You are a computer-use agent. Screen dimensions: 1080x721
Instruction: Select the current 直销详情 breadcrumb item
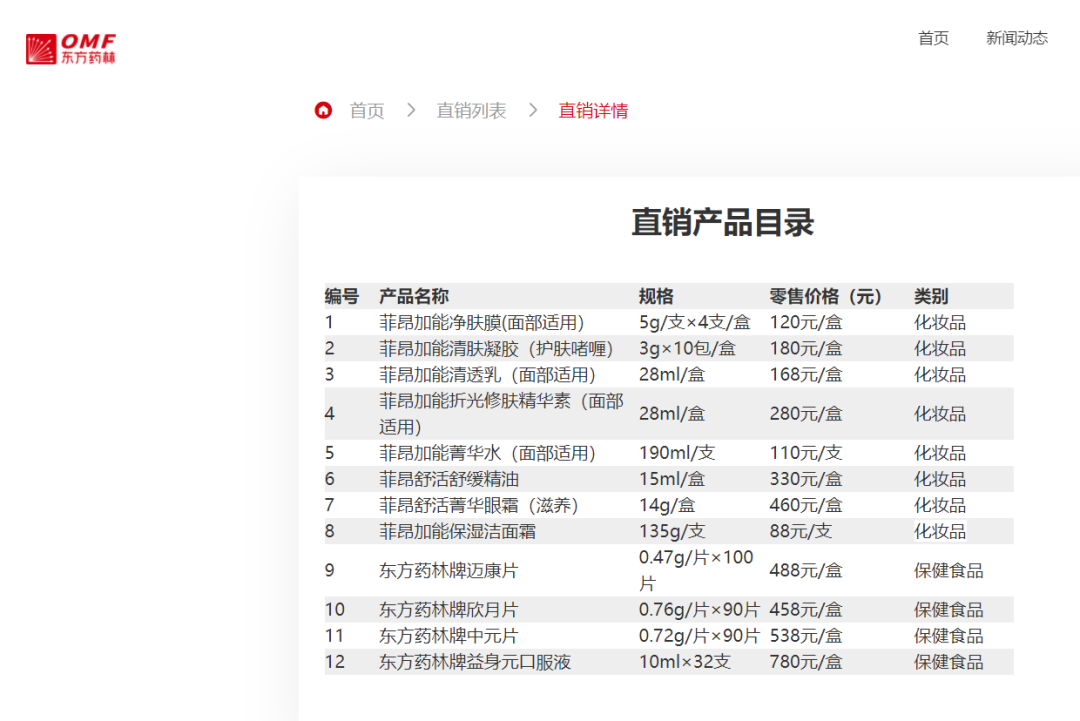[593, 110]
